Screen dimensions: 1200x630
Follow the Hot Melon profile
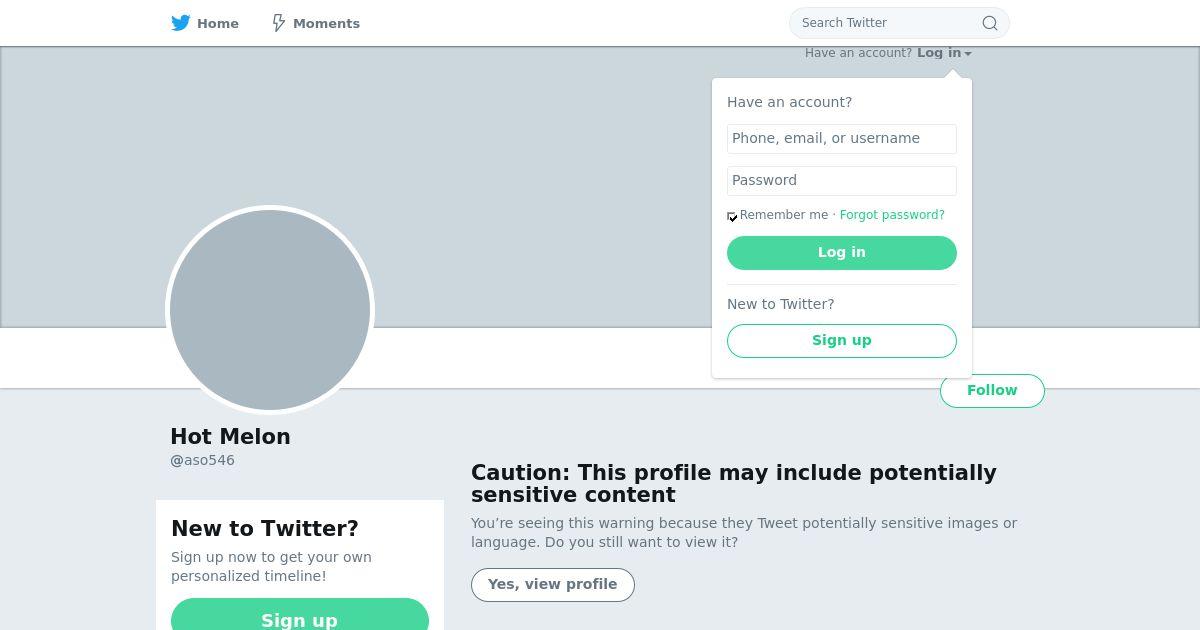(x=992, y=391)
